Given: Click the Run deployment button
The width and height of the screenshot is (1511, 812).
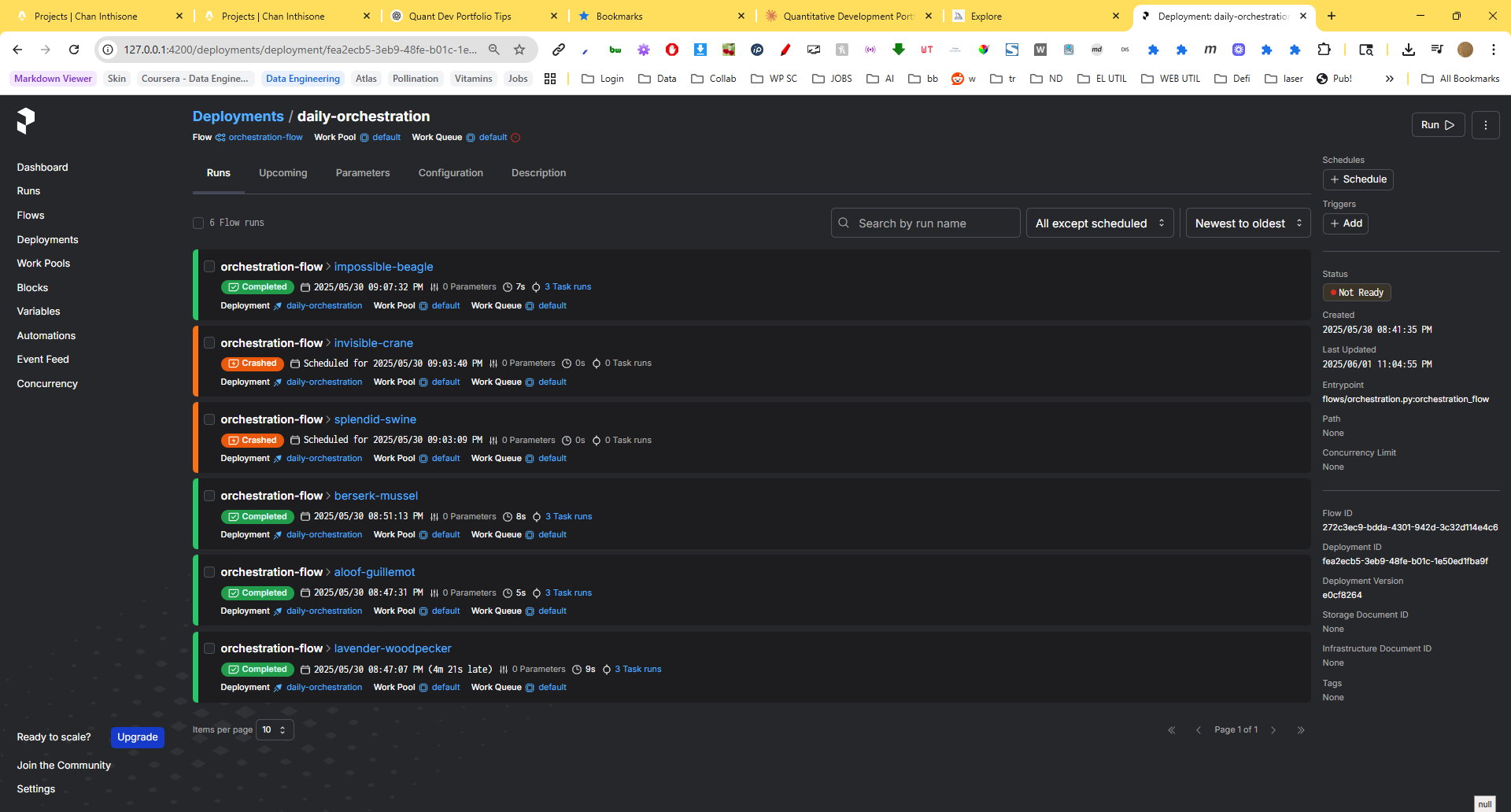Looking at the screenshot, I should tap(1437, 125).
